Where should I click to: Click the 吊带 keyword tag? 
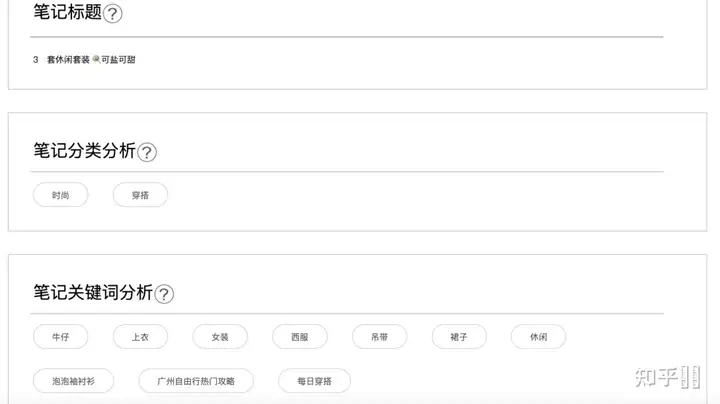tap(380, 337)
